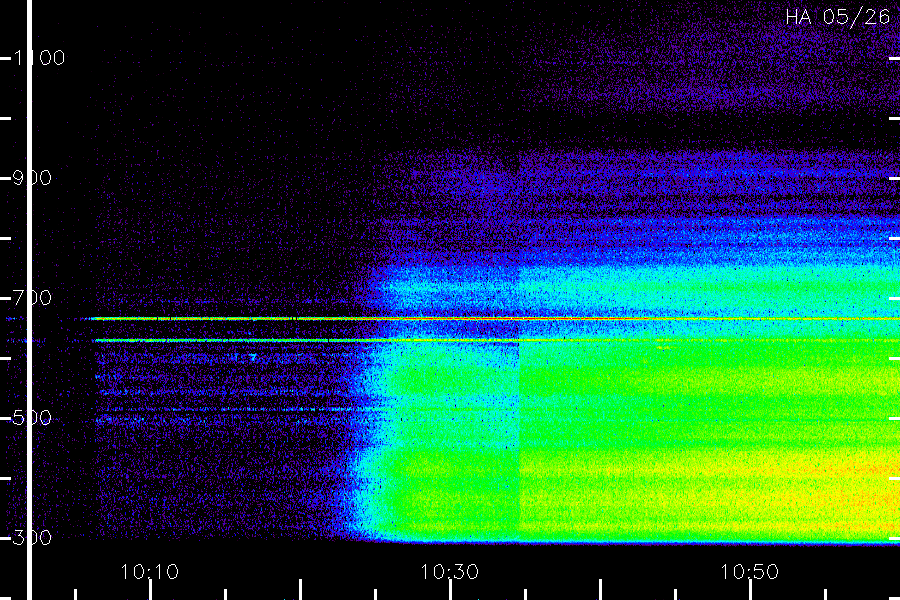The image size is (900, 600).
Task: Click the 700 frequency axis label
Action: tap(32, 298)
